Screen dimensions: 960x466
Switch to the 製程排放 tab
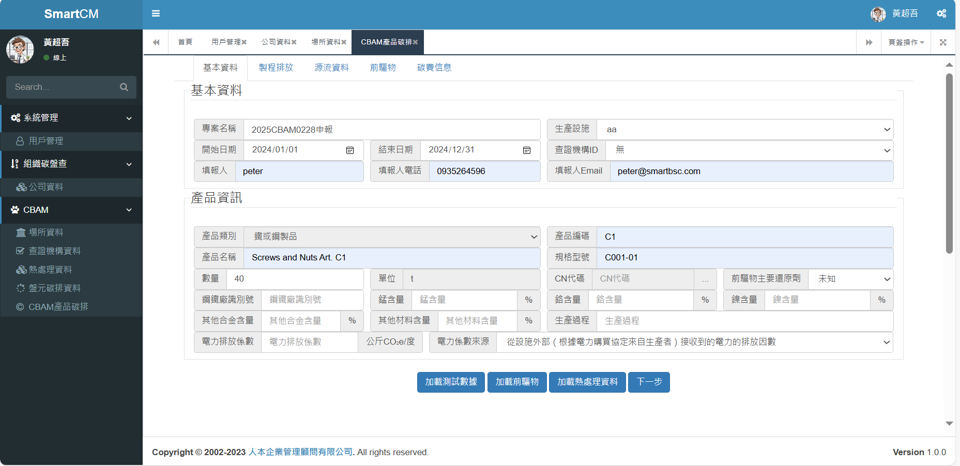tap(276, 68)
